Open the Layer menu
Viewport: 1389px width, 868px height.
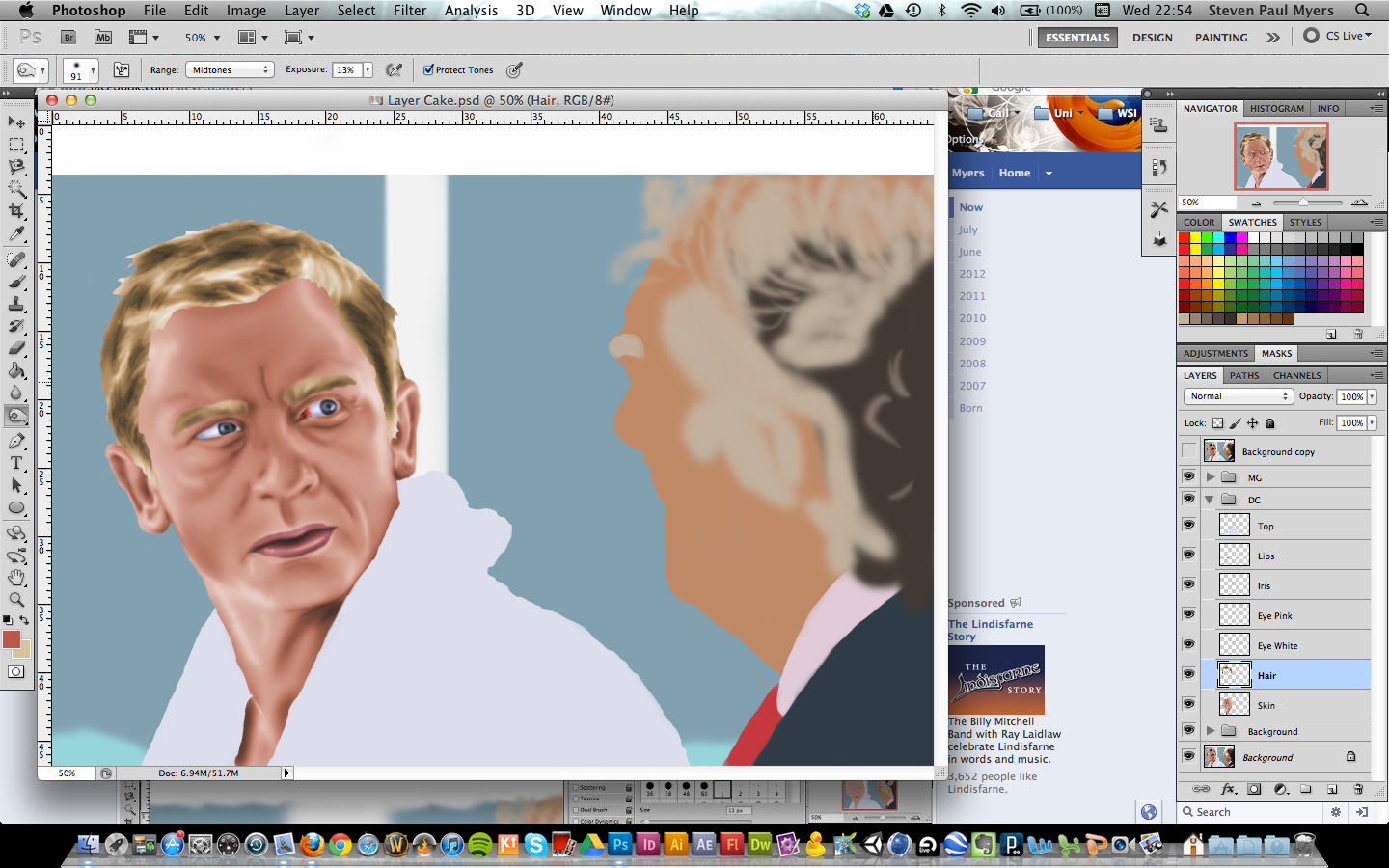pyautogui.click(x=302, y=11)
